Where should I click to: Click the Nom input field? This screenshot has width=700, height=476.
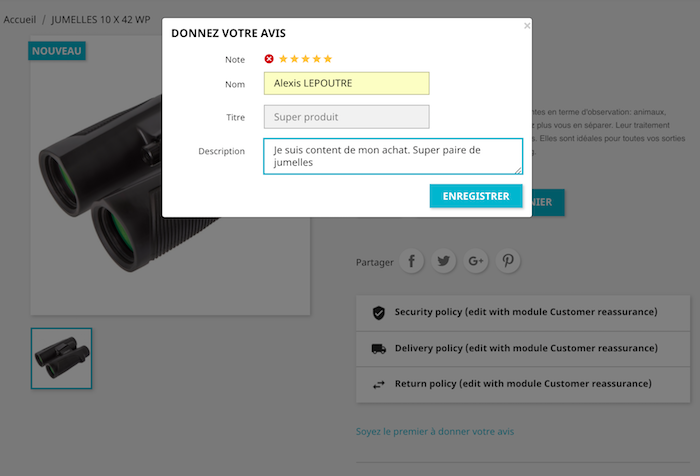pos(346,83)
